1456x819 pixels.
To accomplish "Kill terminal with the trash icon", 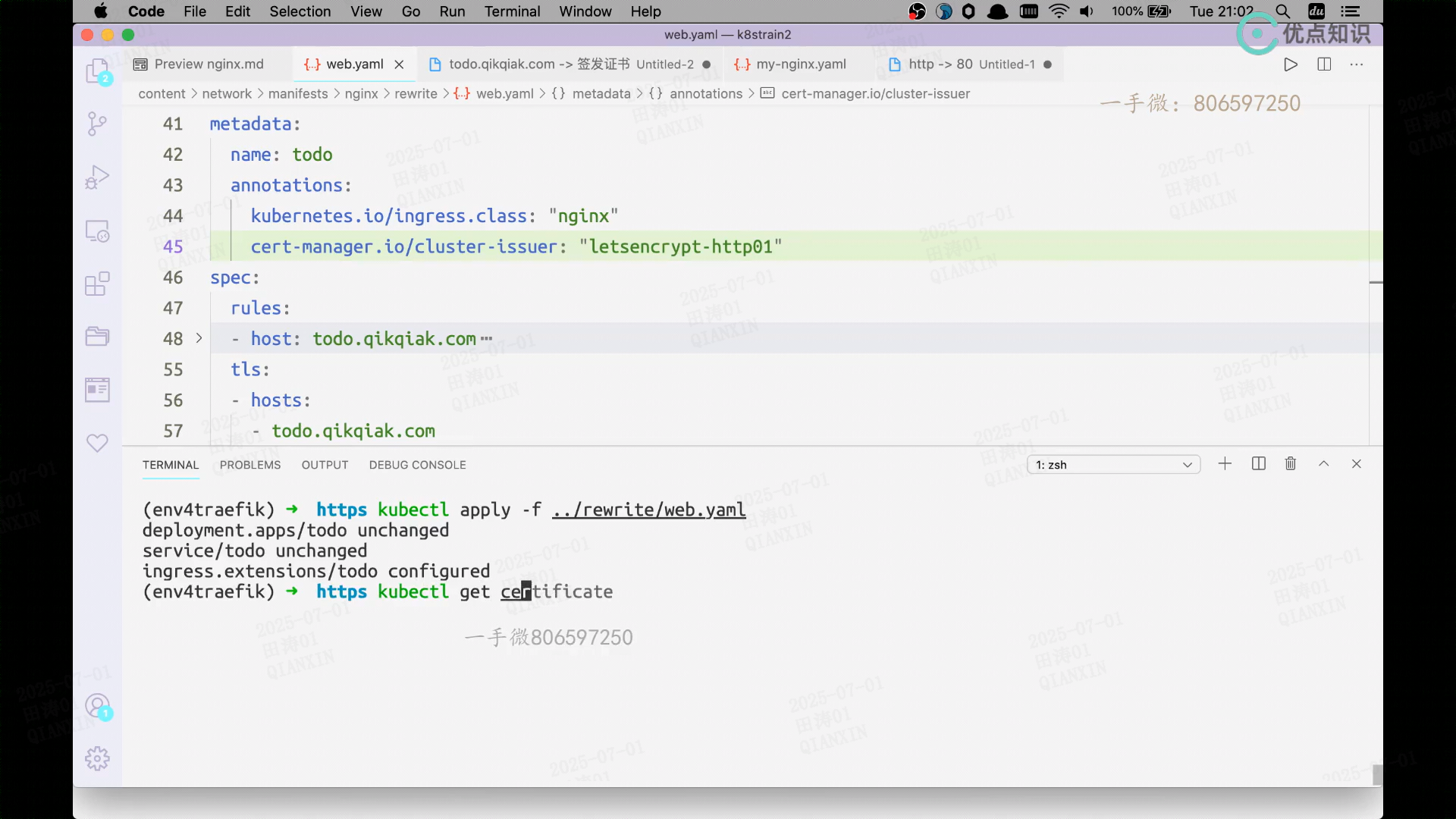I will click(1291, 464).
